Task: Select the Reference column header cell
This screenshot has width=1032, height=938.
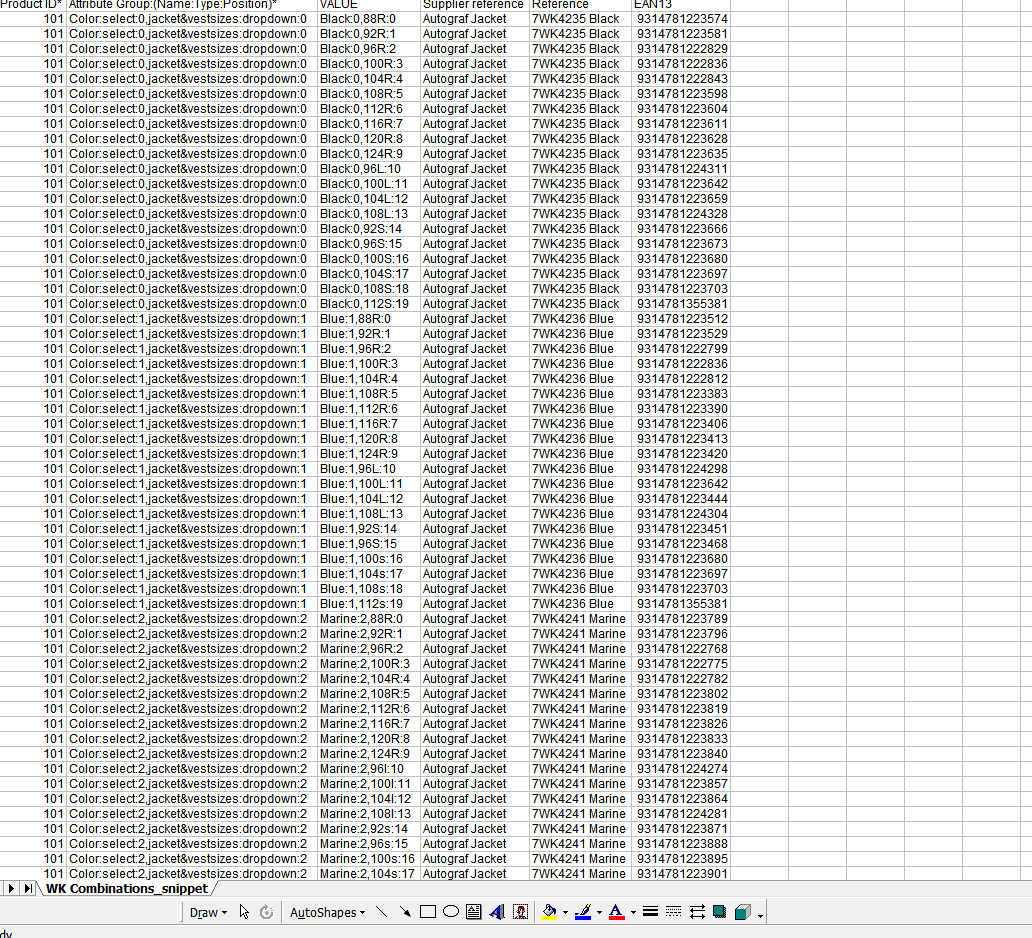Action: pyautogui.click(x=579, y=5)
